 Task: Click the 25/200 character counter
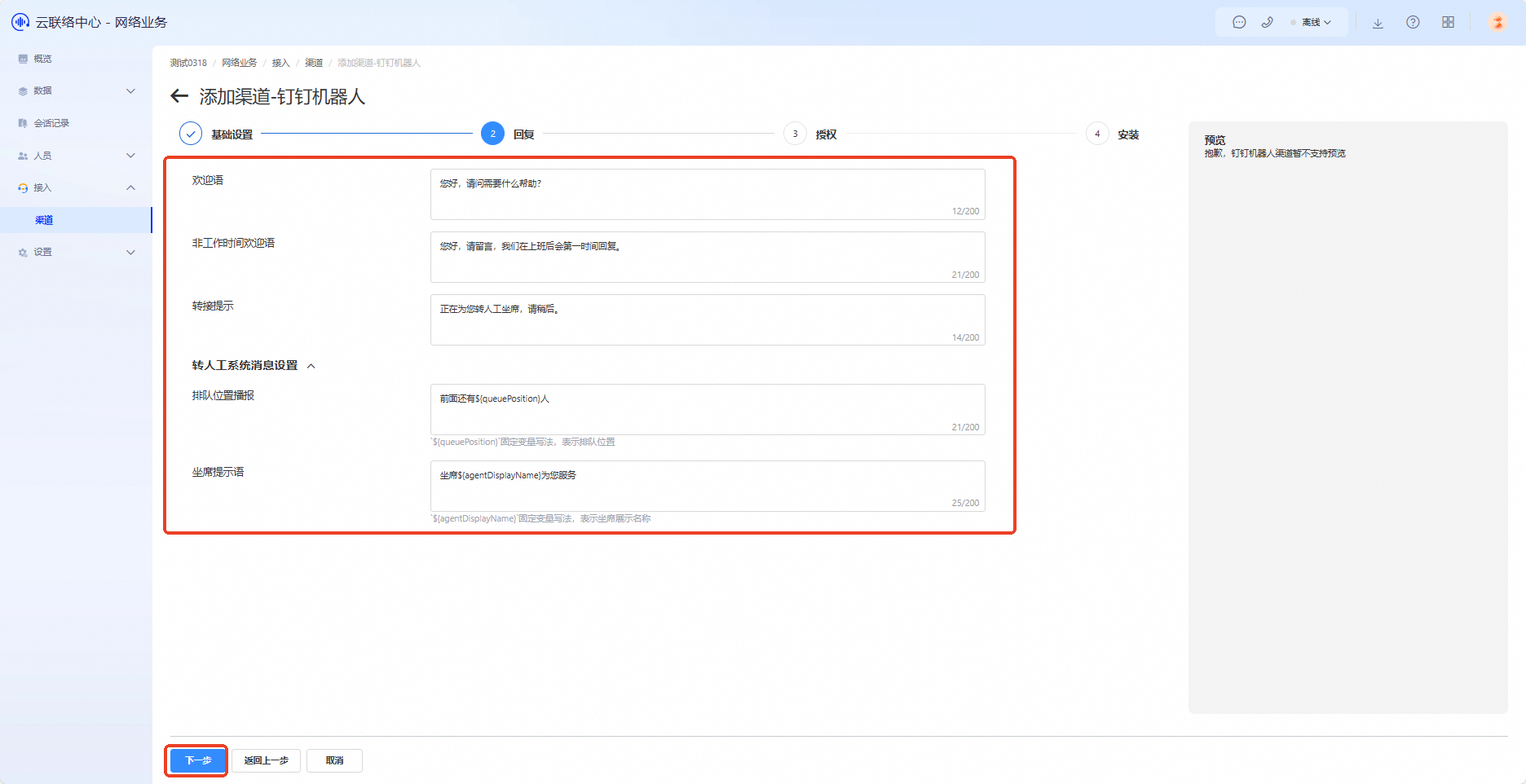(966, 503)
